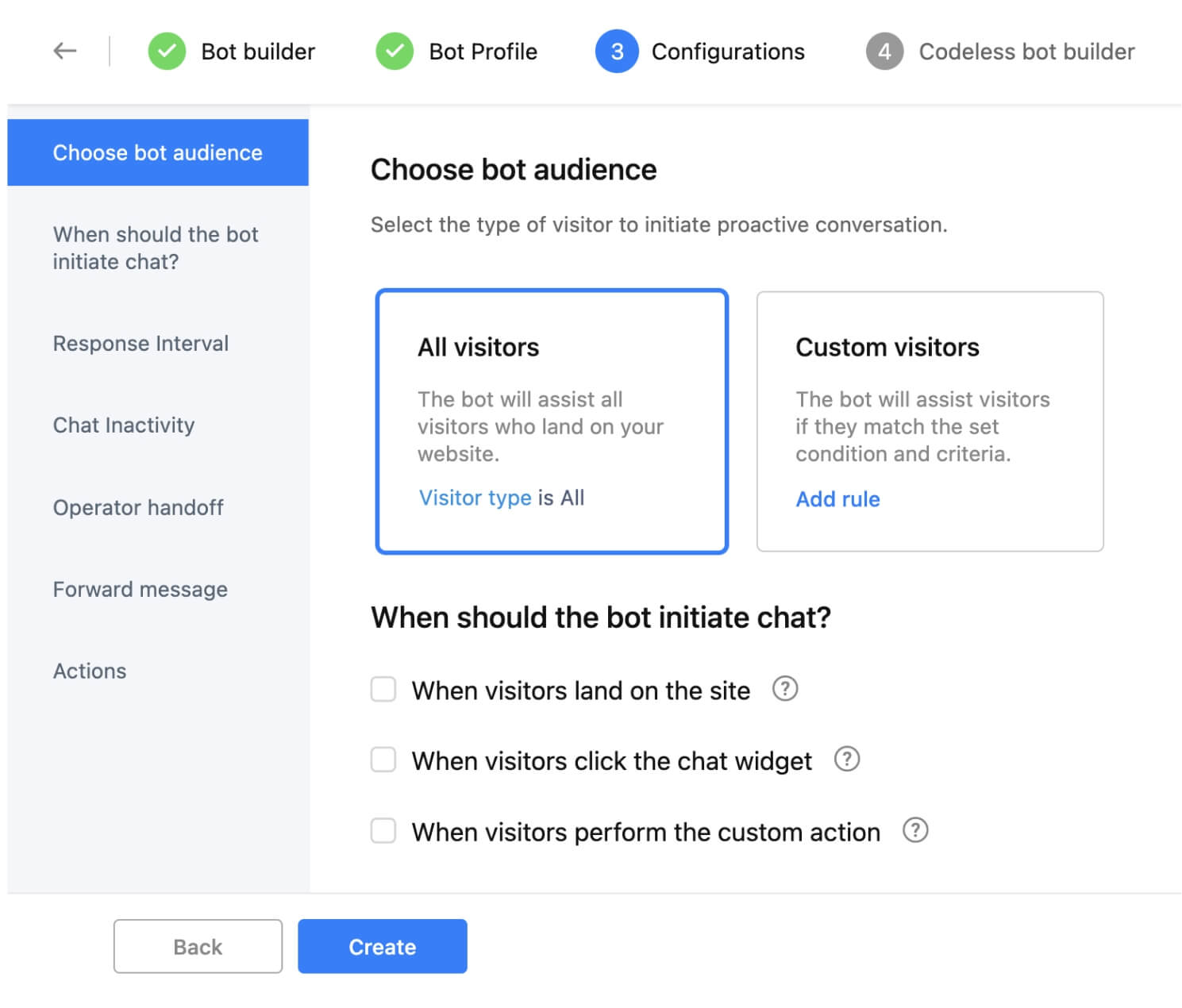Select the Response Interval sidebar item
The width and height of the screenshot is (1182, 1008).
click(x=141, y=344)
